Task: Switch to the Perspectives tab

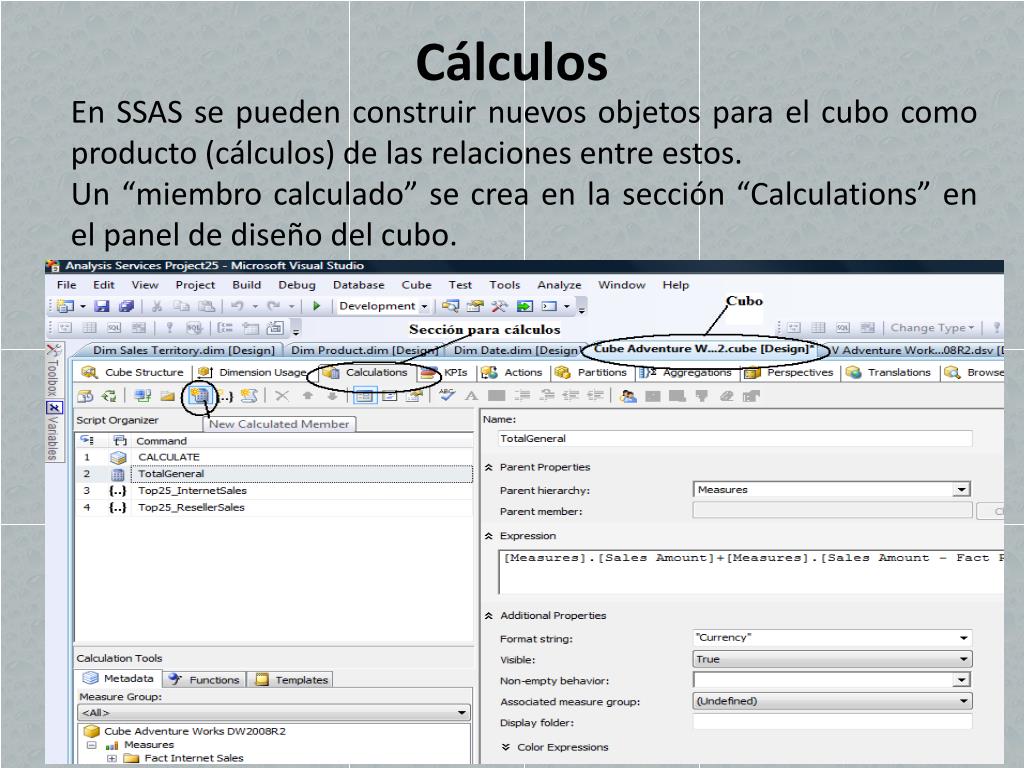Action: point(789,372)
